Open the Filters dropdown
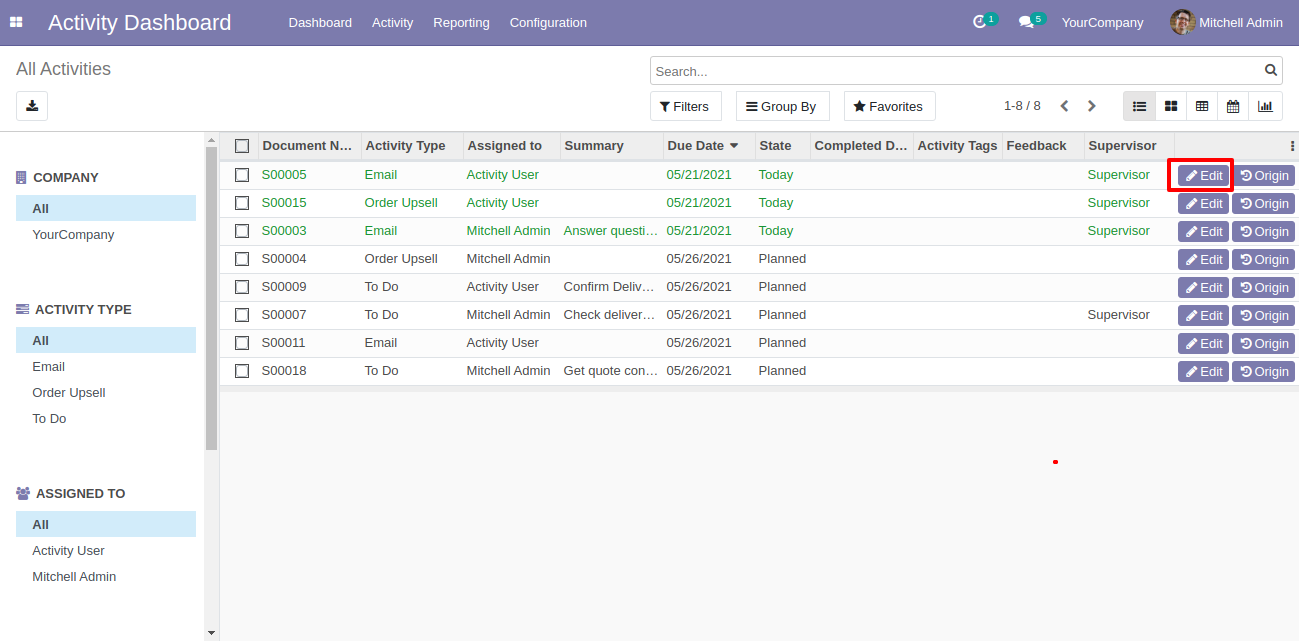The height and width of the screenshot is (641, 1299). click(686, 106)
